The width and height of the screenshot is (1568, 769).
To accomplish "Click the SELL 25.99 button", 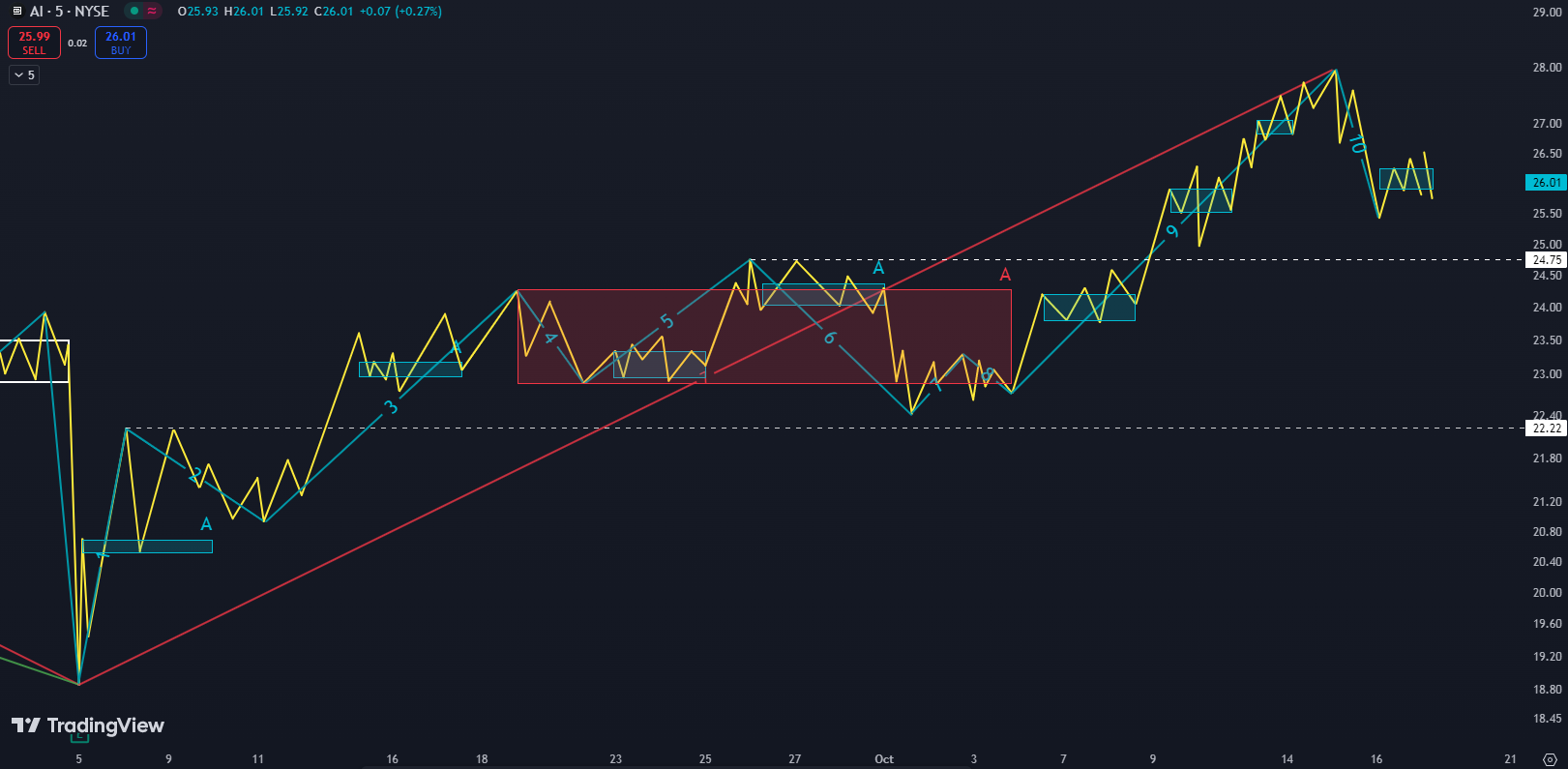I will [34, 43].
